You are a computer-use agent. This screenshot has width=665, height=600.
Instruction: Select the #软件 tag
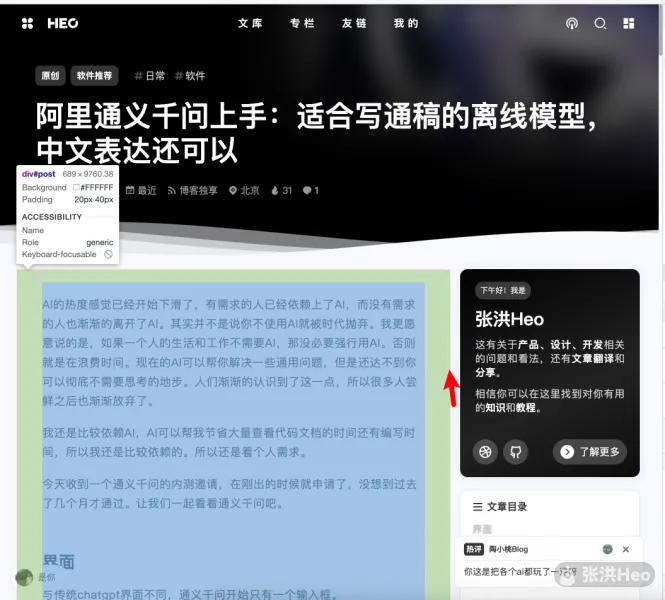click(190, 76)
